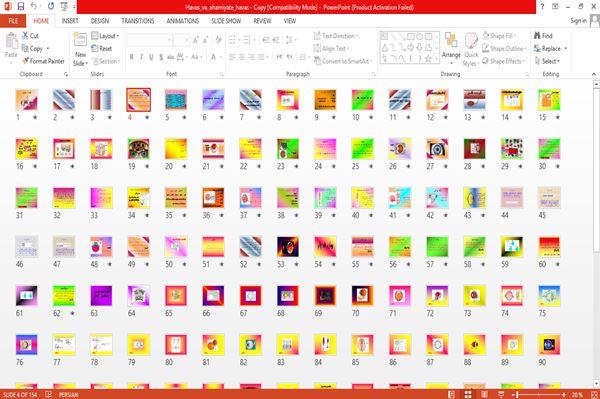Open the font size combo box
The height and width of the screenshot is (399, 600).
click(x=181, y=40)
